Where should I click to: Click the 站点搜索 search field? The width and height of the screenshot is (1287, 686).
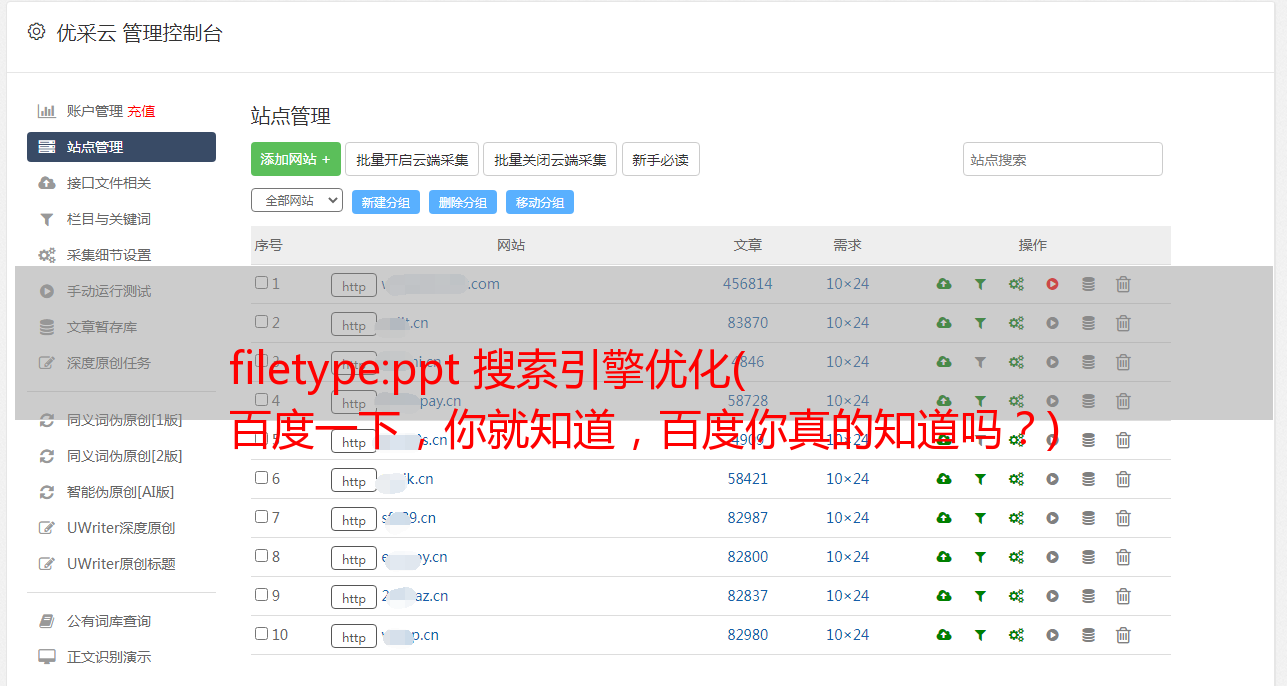click(x=1063, y=159)
